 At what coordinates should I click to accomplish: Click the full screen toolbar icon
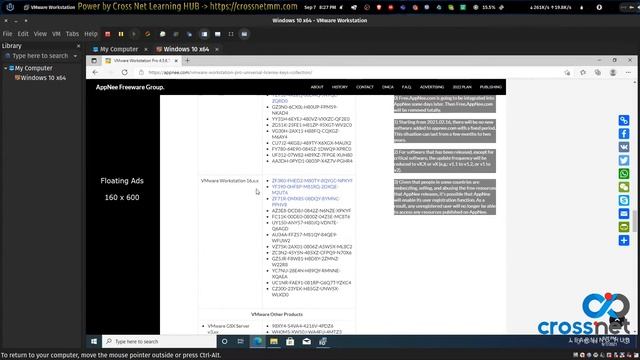231,34
